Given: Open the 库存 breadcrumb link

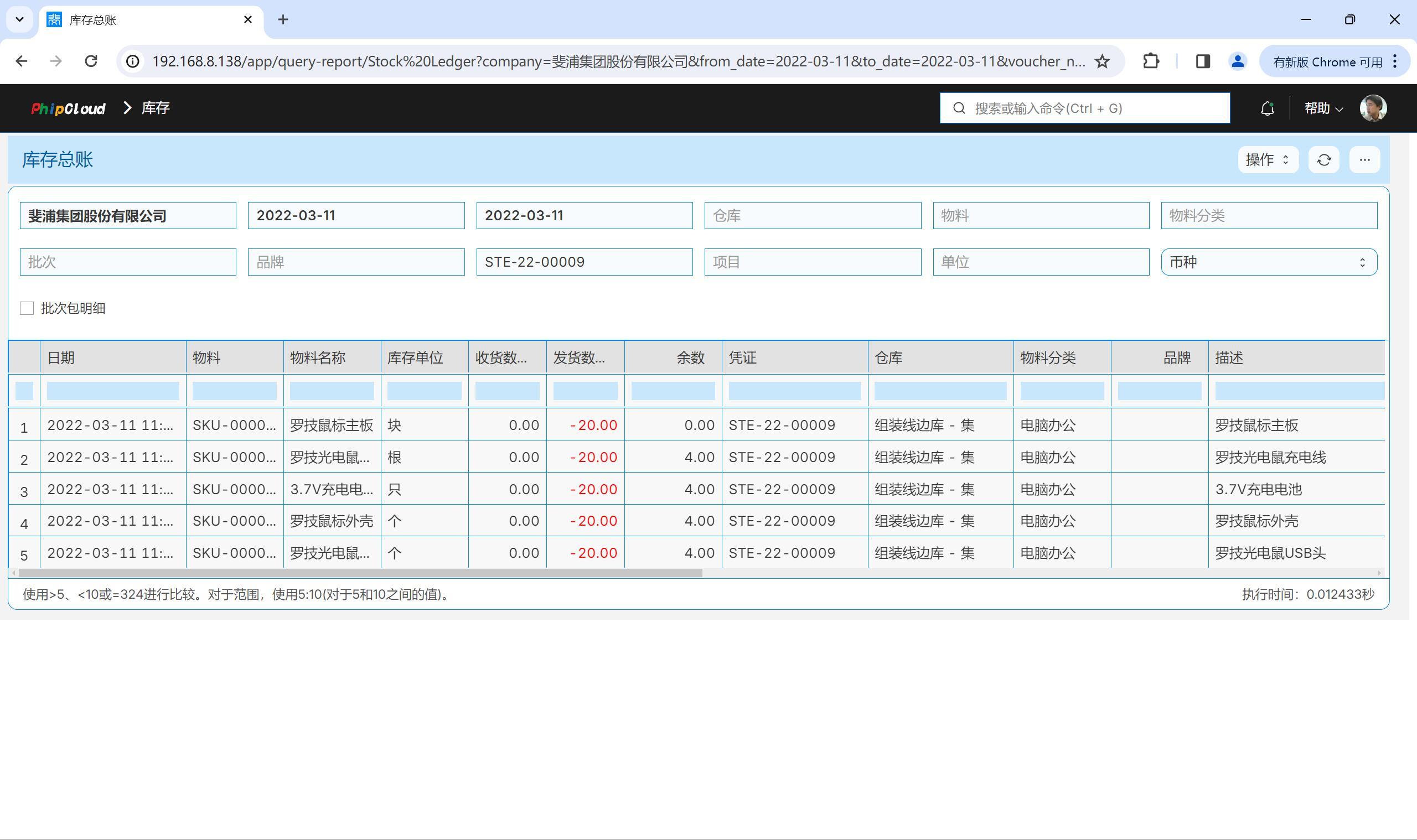Looking at the screenshot, I should [155, 108].
